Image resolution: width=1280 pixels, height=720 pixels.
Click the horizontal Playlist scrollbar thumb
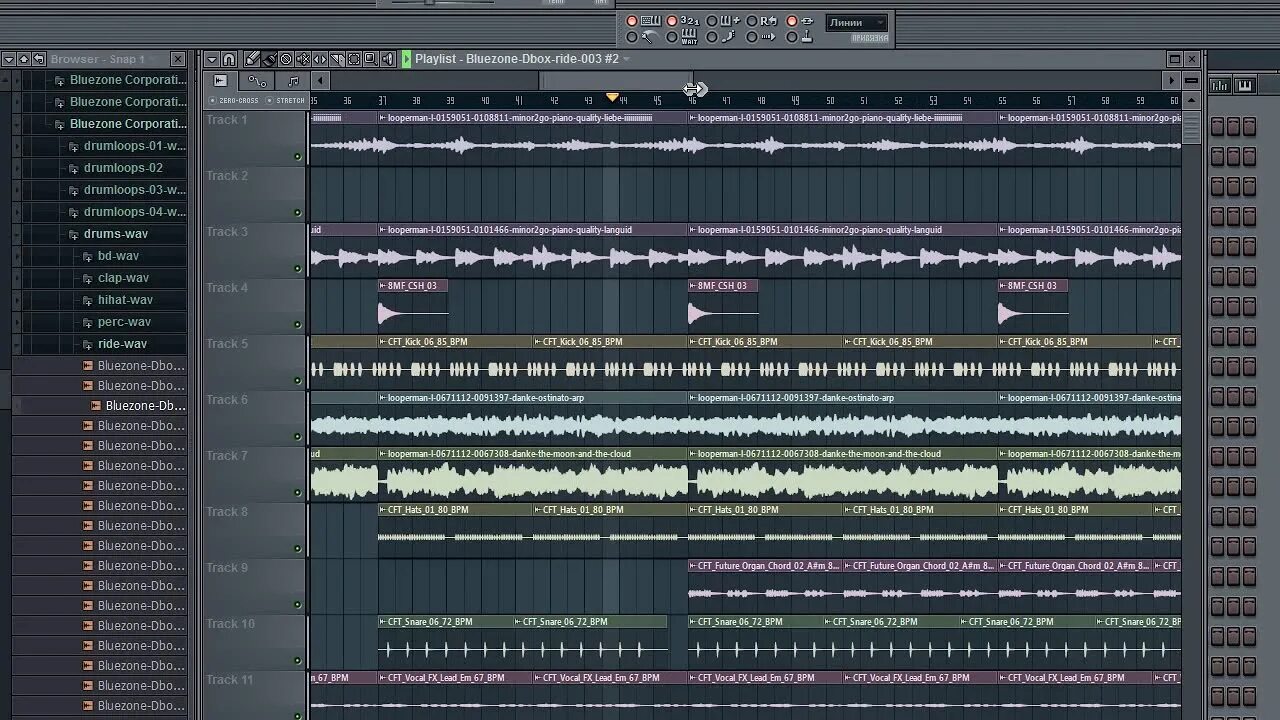point(616,81)
